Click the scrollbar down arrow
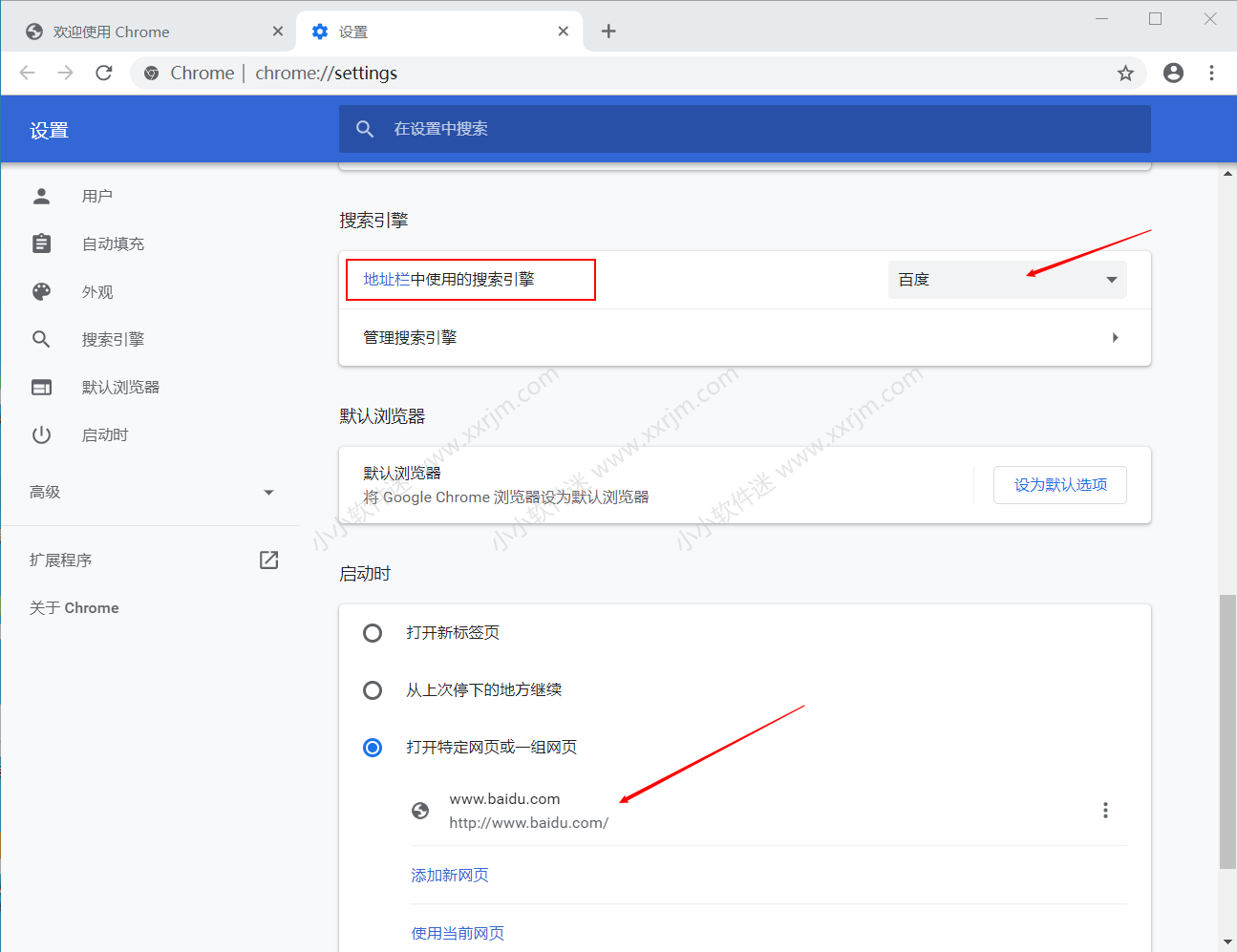 pyautogui.click(x=1228, y=942)
